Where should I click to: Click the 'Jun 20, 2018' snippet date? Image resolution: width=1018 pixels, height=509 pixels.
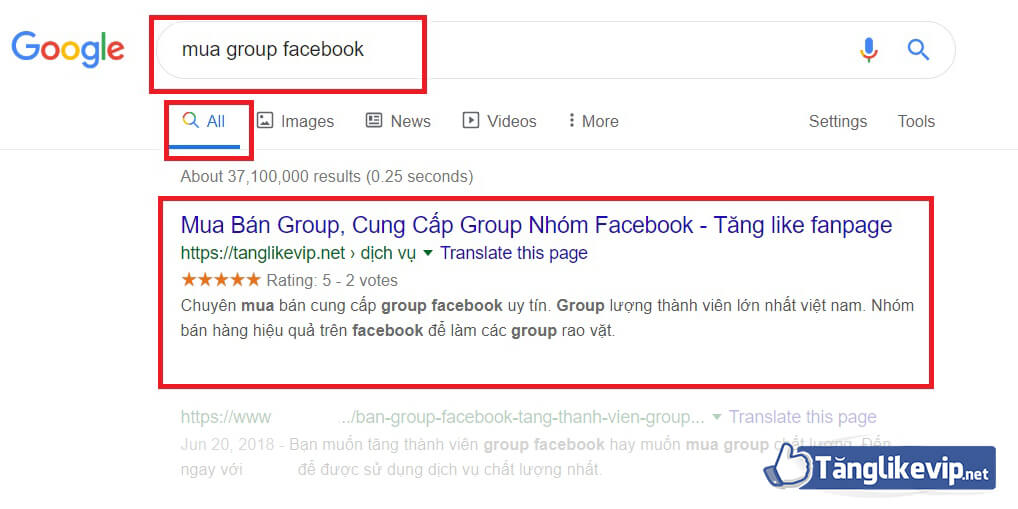point(229,445)
